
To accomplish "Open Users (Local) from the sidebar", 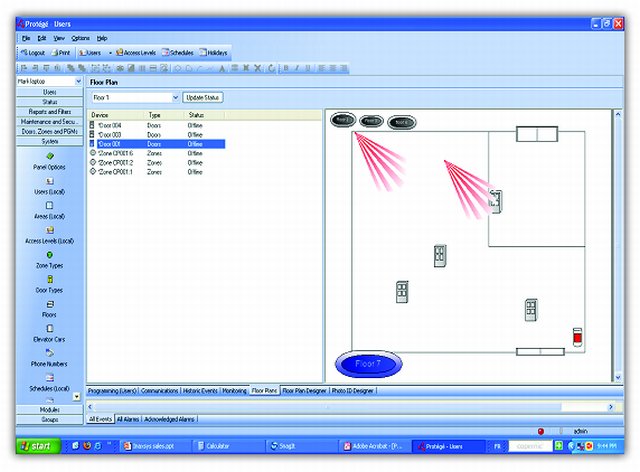I will (x=49, y=180).
